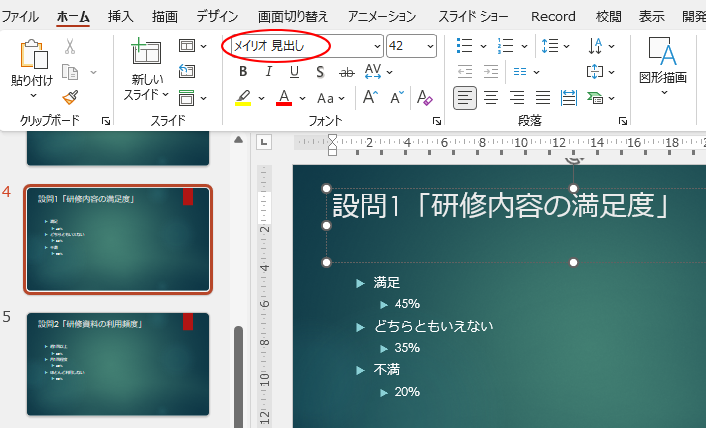Open the font size dropdown arrow
The width and height of the screenshot is (706, 428).
pos(430,46)
